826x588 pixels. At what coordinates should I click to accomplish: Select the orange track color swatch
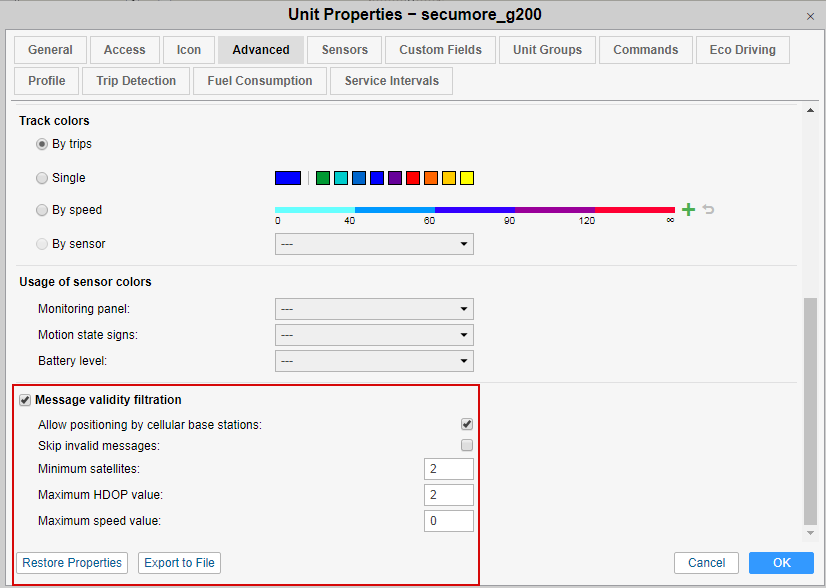tap(431, 178)
